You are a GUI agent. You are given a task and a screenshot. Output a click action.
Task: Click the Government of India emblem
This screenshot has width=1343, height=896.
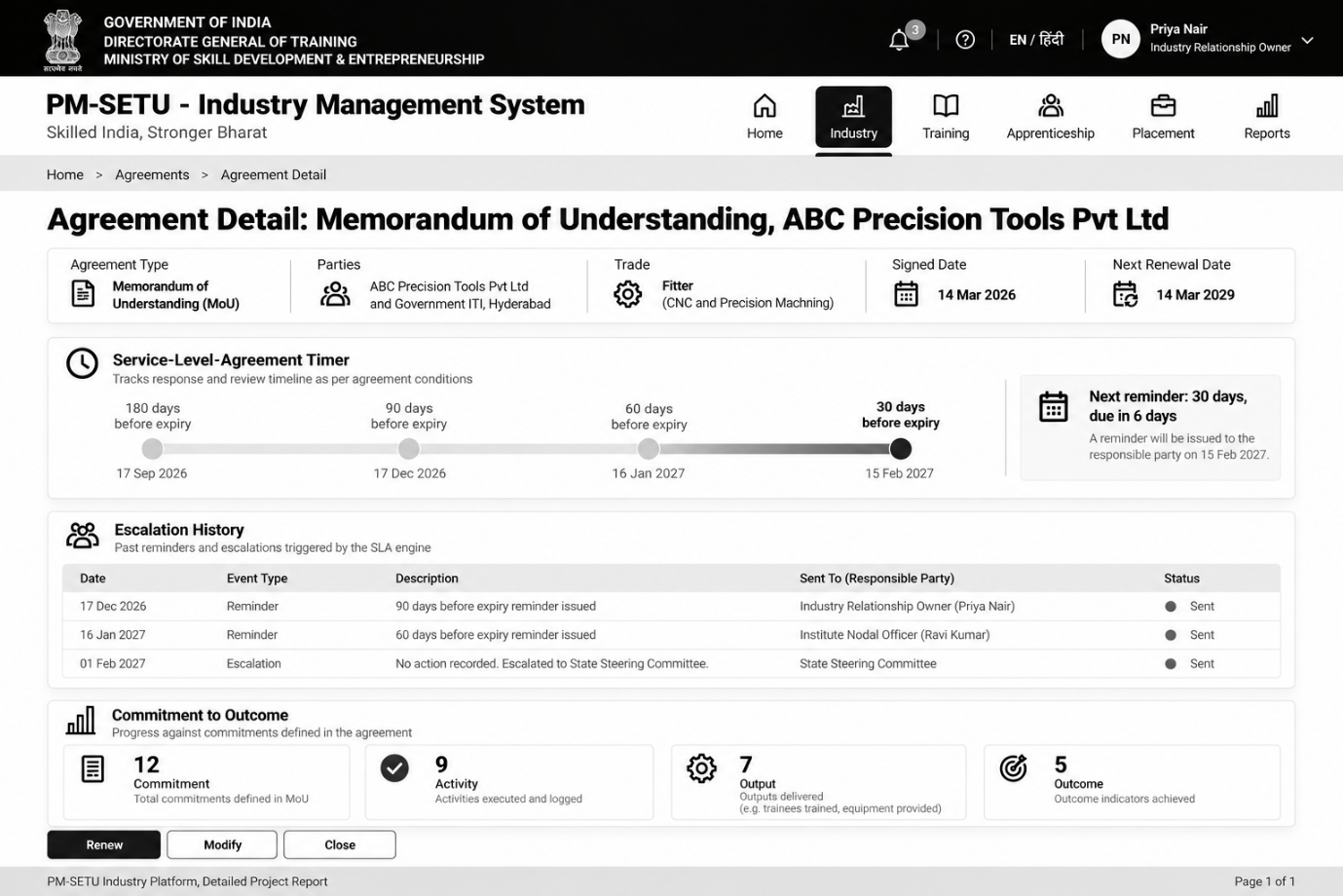point(63,39)
